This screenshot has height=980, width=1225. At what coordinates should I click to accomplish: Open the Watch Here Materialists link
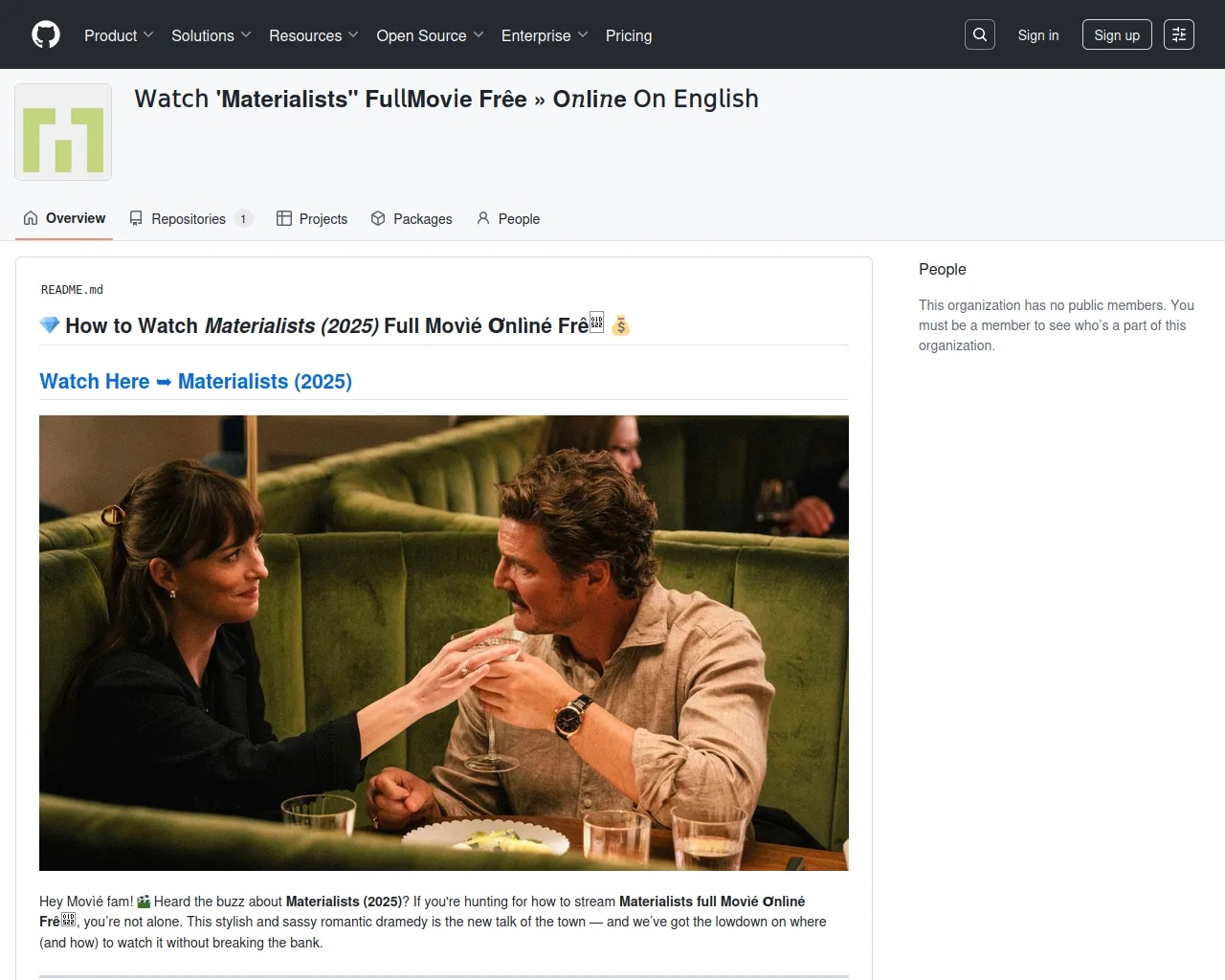tap(196, 382)
